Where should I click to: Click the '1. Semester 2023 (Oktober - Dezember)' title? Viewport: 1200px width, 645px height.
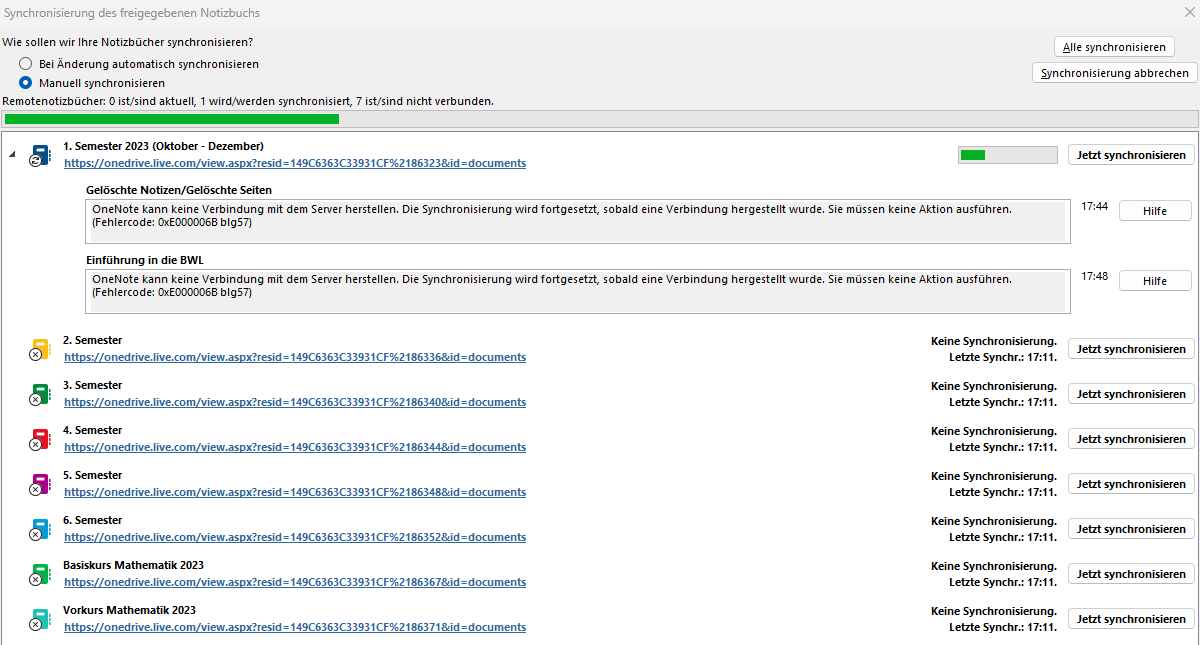(163, 146)
